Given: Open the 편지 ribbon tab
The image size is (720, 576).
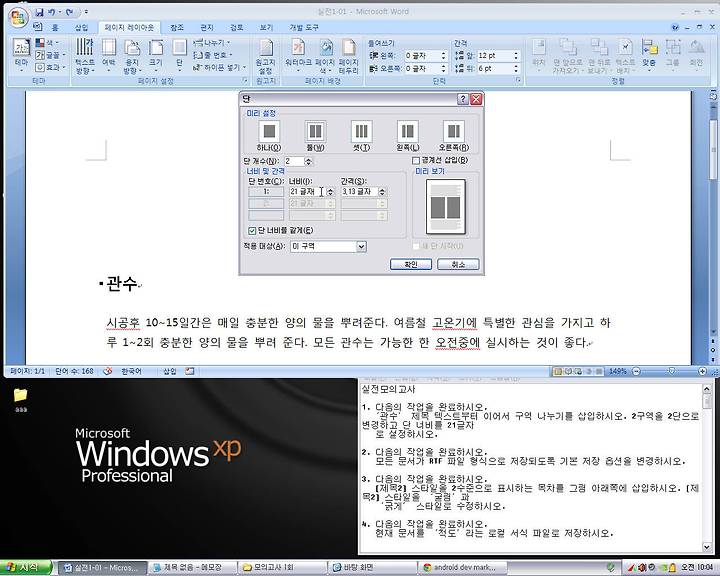Looking at the screenshot, I should click(207, 28).
